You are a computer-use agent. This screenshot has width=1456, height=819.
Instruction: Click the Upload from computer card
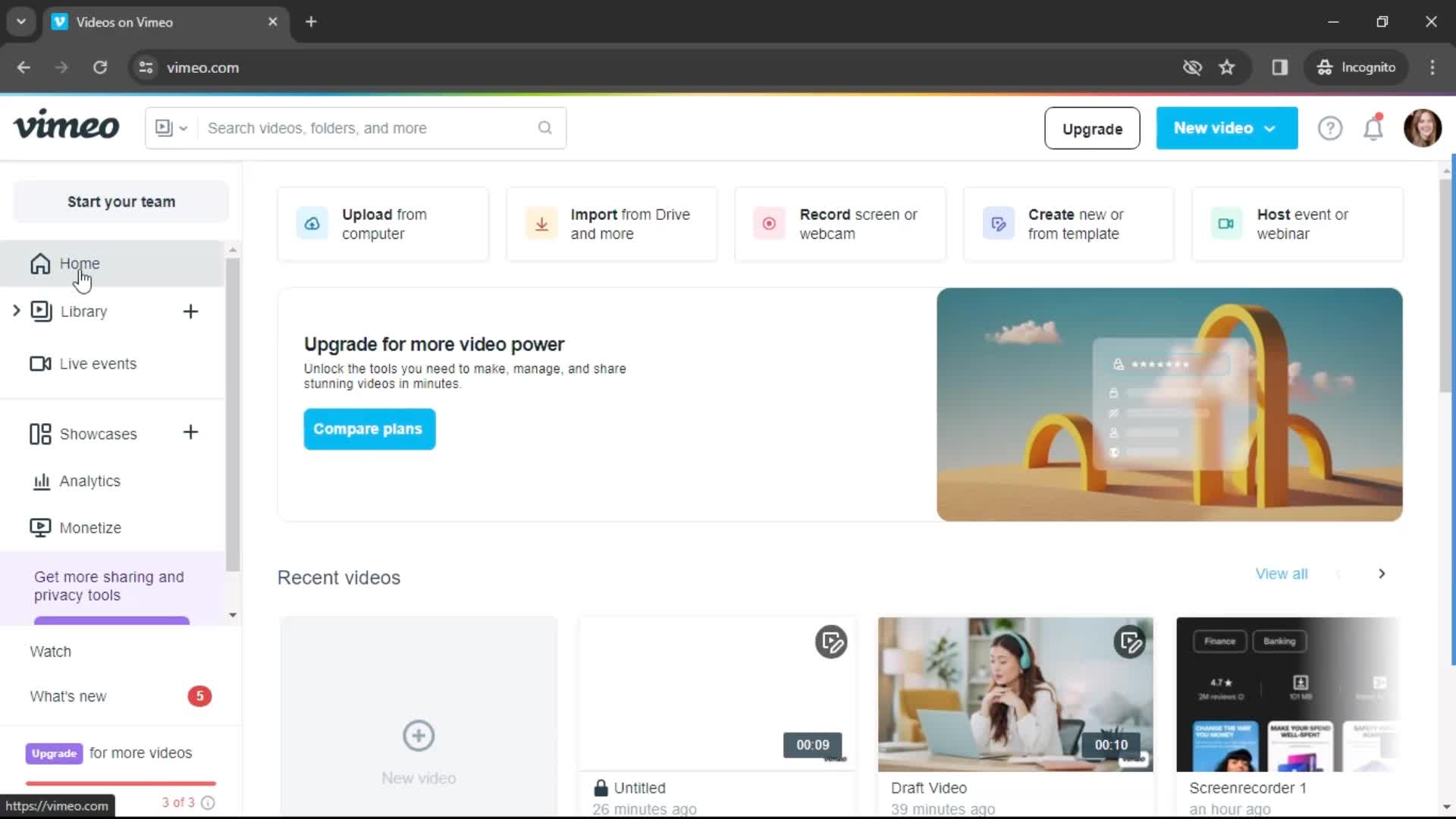tap(383, 224)
